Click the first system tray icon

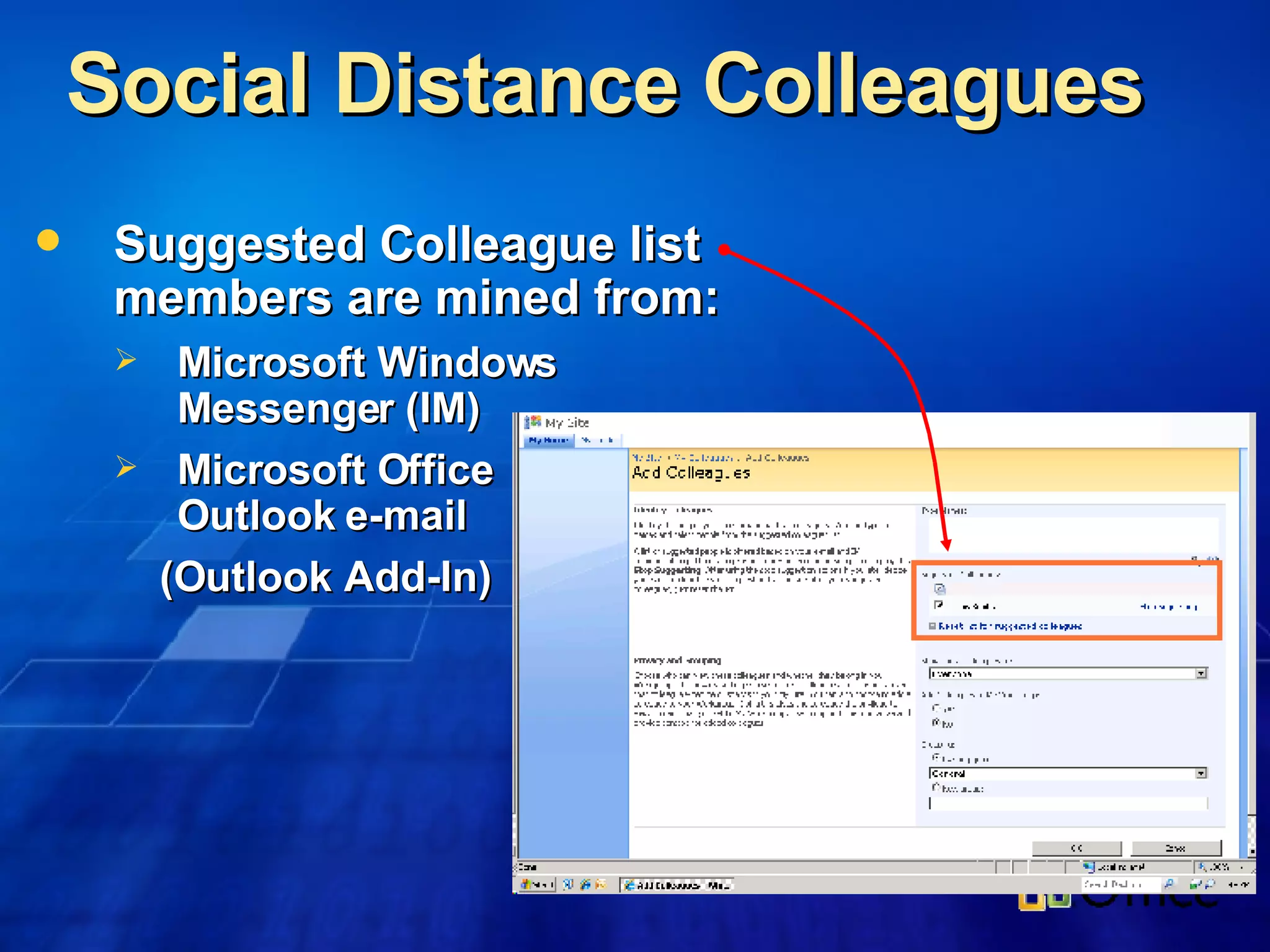click(1195, 885)
